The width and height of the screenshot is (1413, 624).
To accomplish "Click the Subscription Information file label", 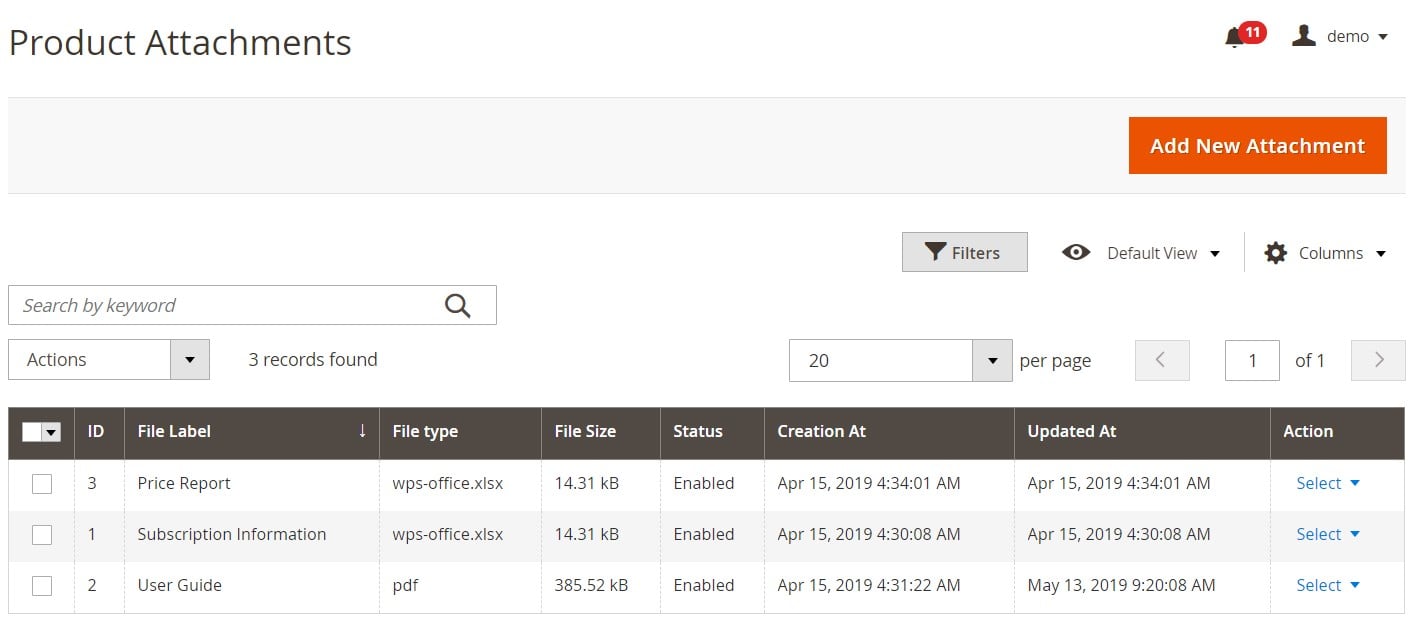I will [x=232, y=534].
